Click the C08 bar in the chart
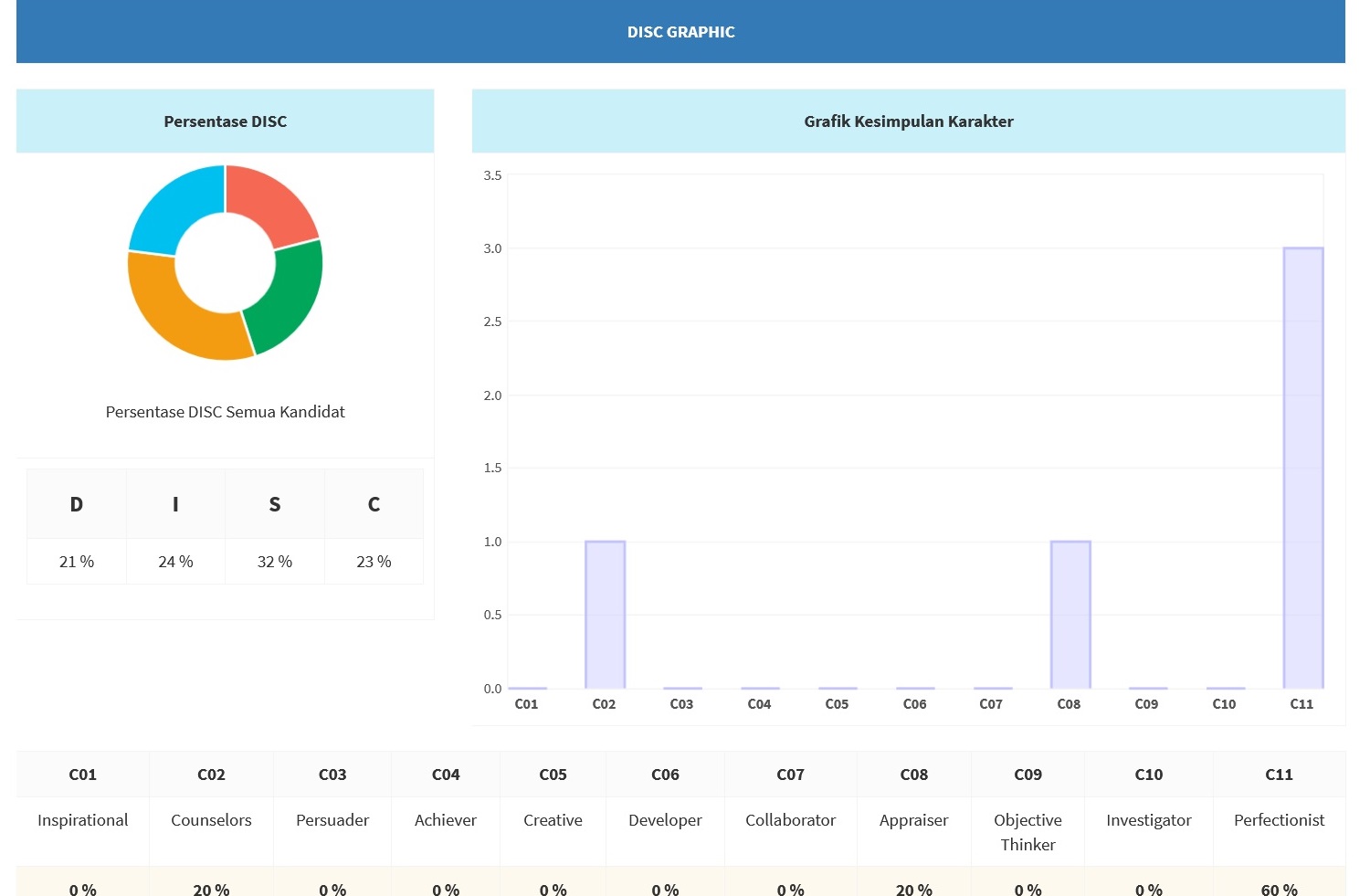This screenshot has width=1370, height=896. 1070,615
